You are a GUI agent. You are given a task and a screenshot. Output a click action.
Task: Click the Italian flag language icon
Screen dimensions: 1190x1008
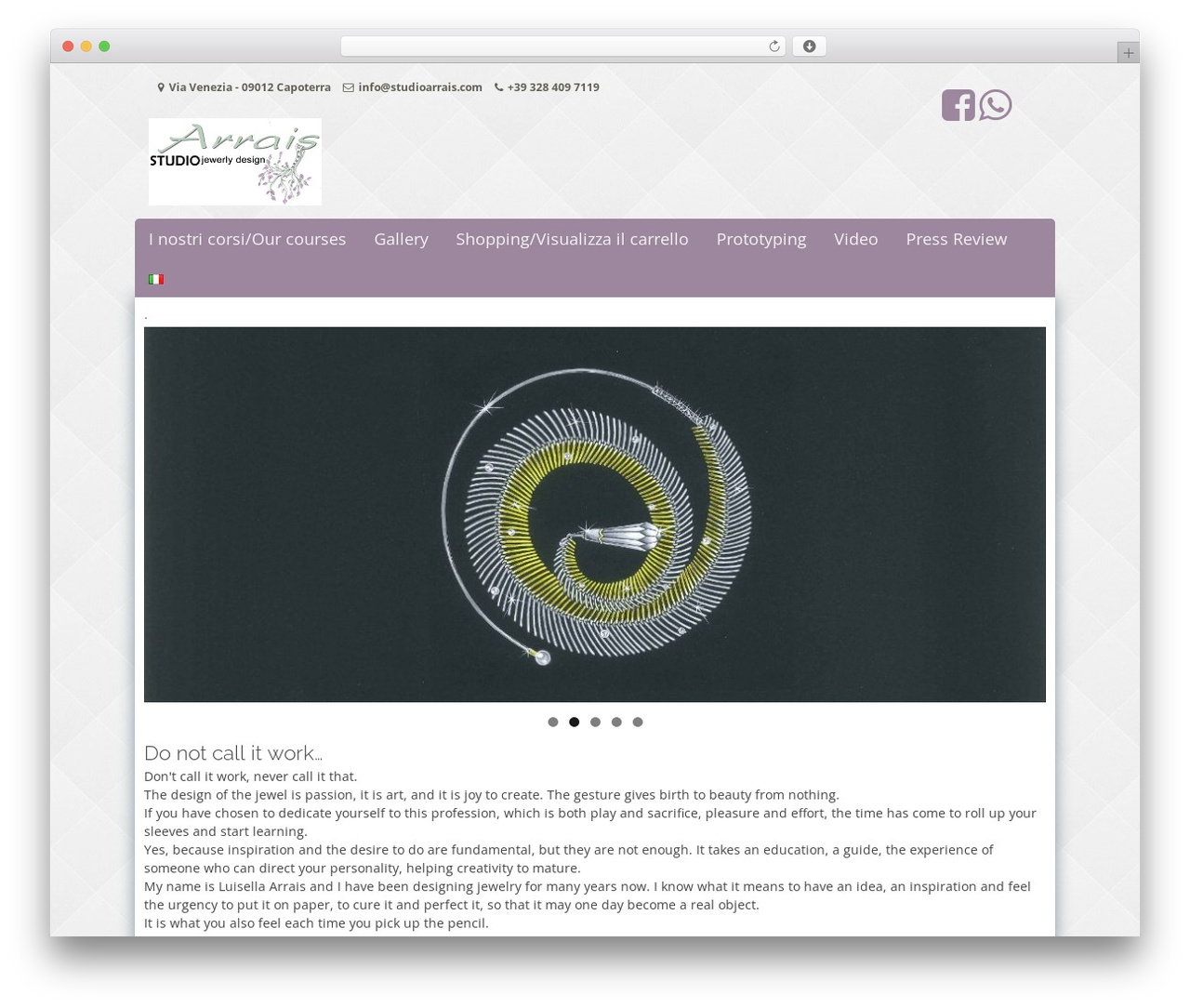(156, 279)
